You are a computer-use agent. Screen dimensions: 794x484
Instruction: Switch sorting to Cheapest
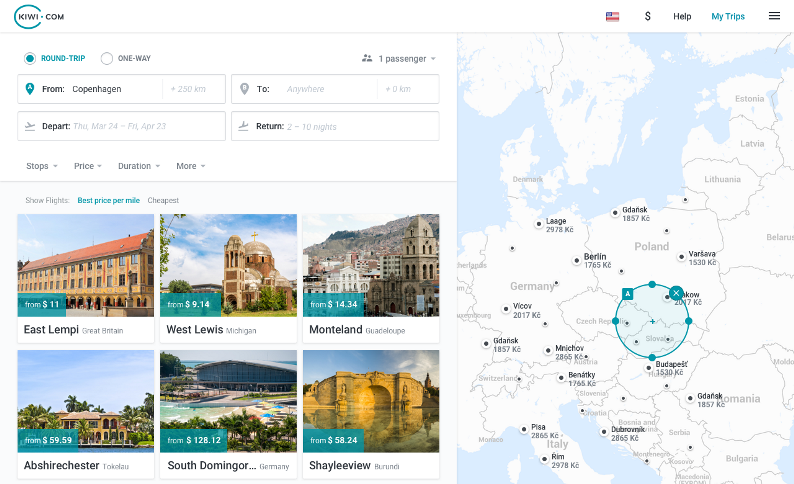click(163, 200)
